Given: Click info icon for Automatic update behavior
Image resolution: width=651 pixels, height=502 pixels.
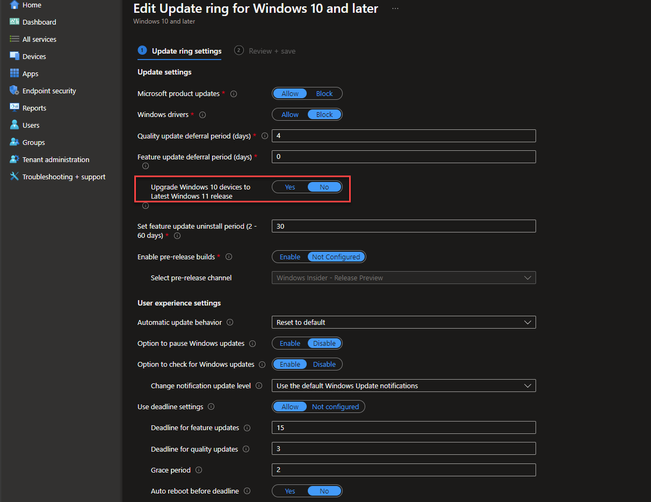Looking at the screenshot, I should point(230,322).
